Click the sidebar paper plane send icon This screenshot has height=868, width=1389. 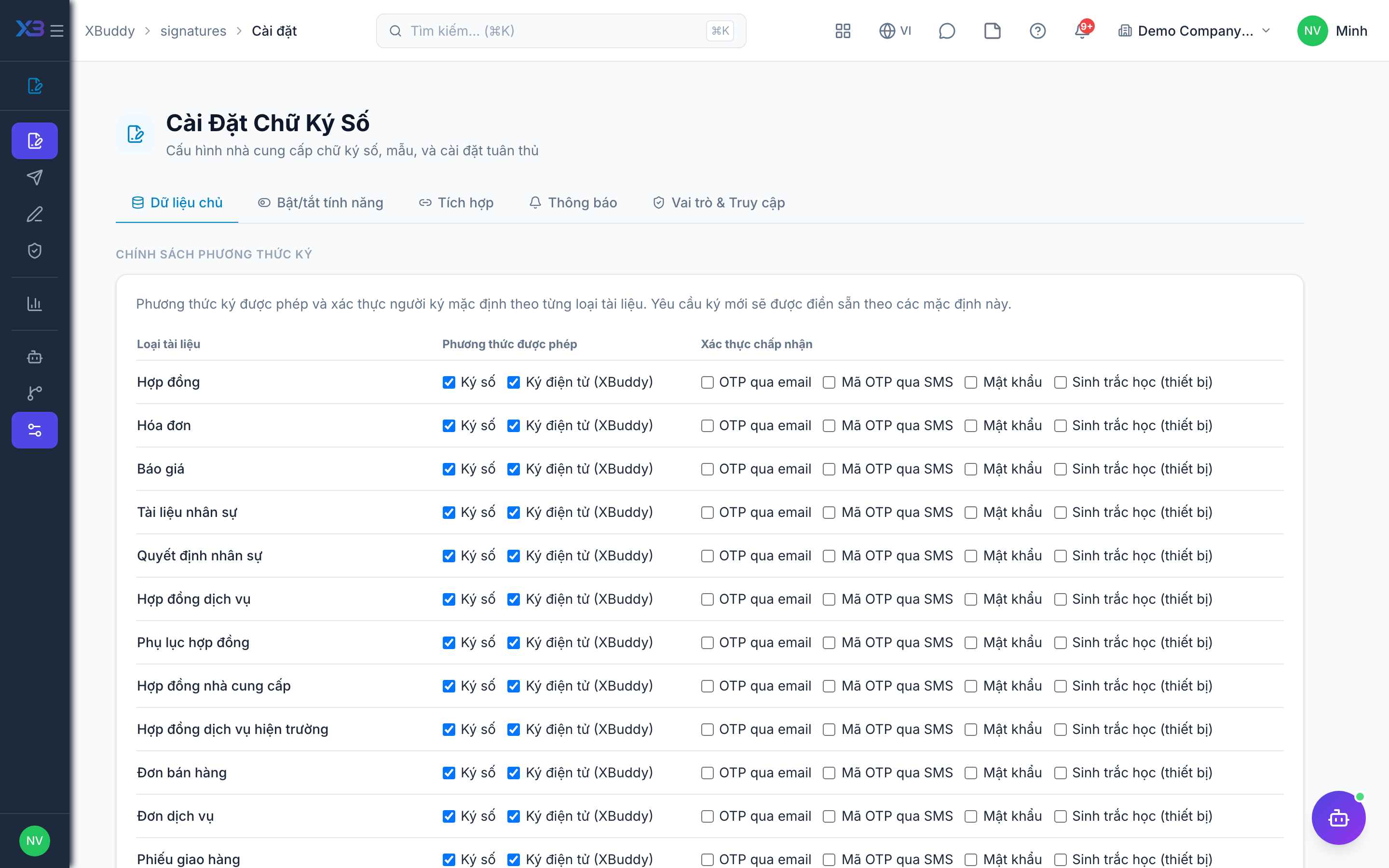34,177
